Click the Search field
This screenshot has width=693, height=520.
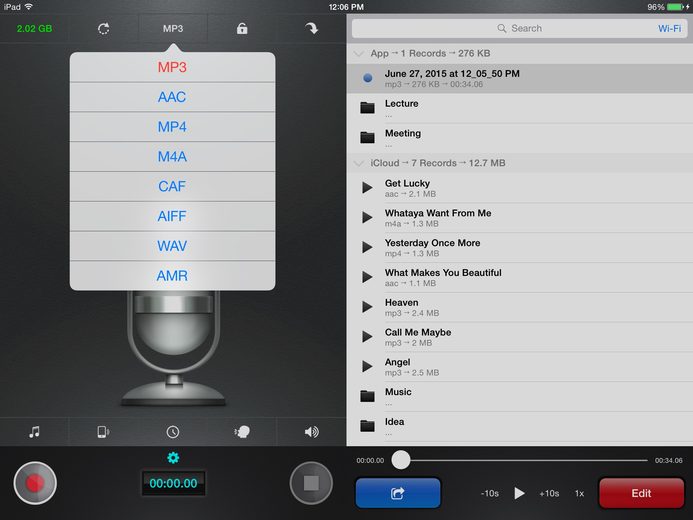(519, 28)
